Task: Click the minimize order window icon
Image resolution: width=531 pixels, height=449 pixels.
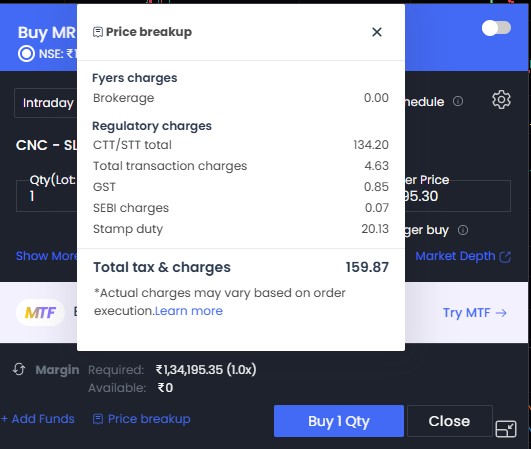Action: (x=506, y=429)
